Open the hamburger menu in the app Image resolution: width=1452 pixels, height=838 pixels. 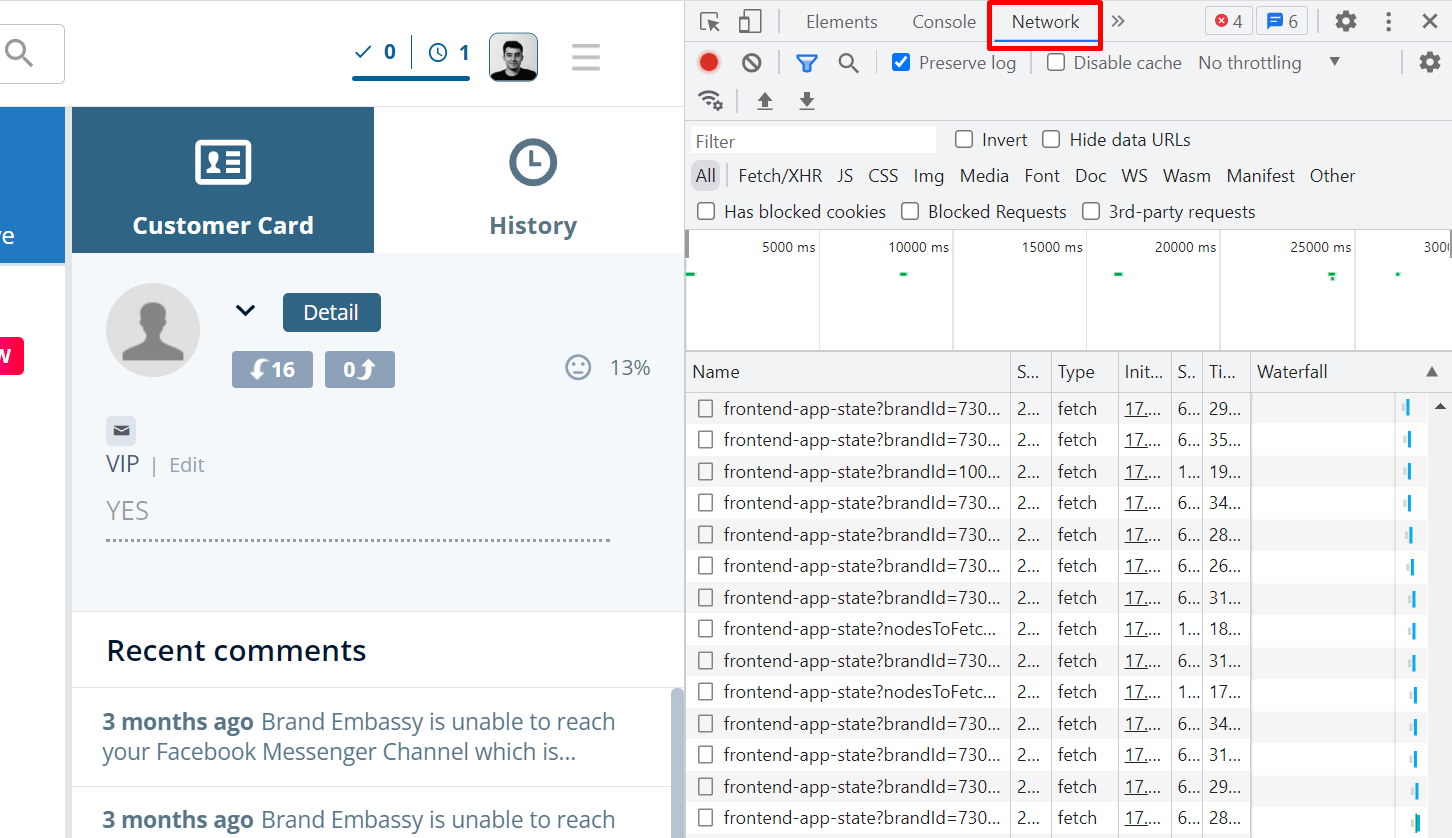coord(586,57)
